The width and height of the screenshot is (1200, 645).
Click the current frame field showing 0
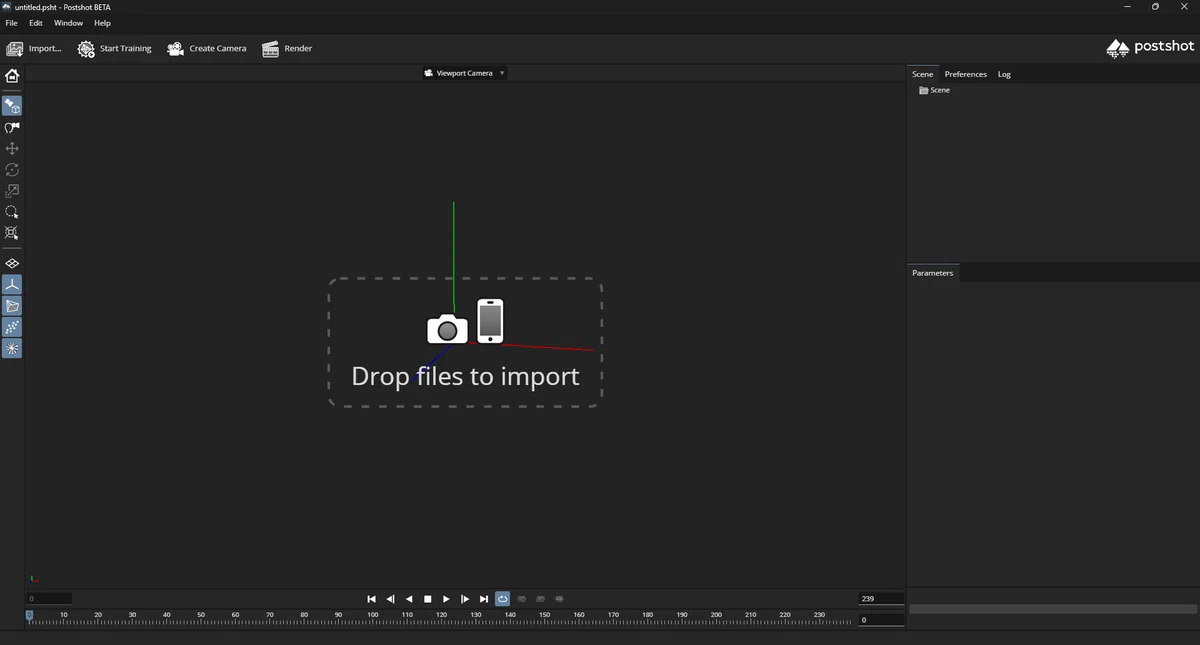coord(881,620)
